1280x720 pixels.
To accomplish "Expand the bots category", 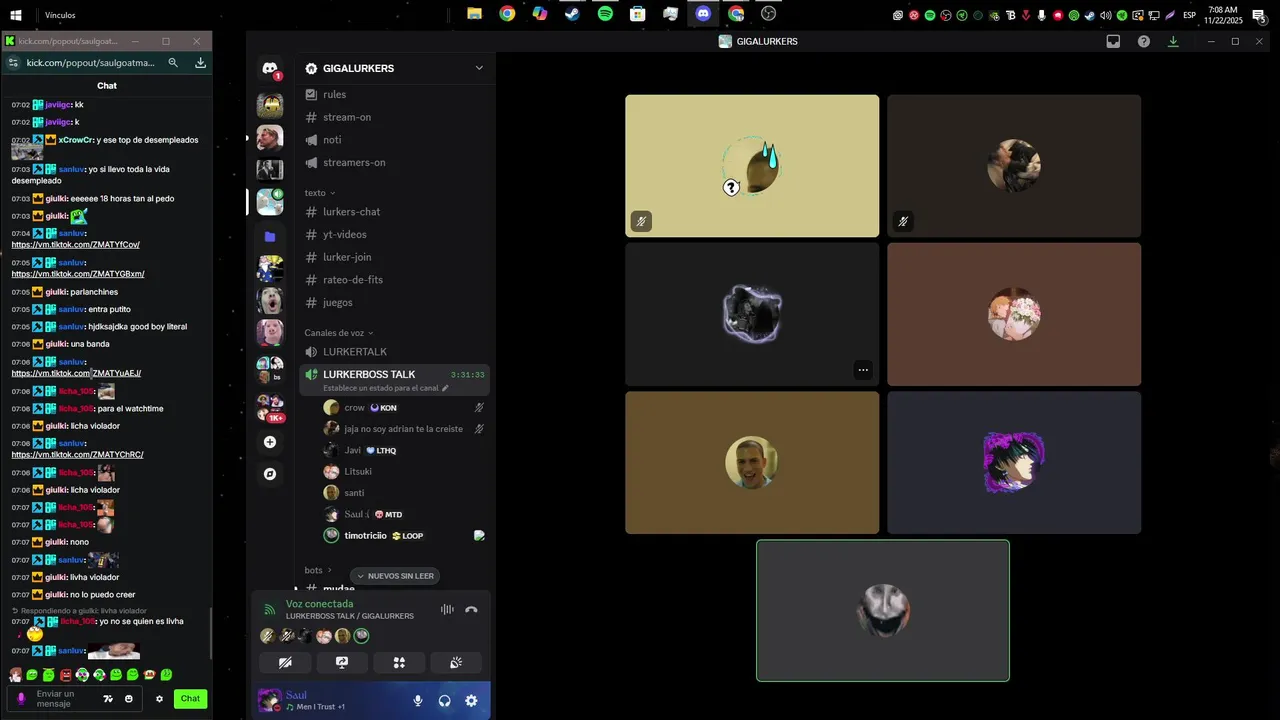I will point(318,570).
